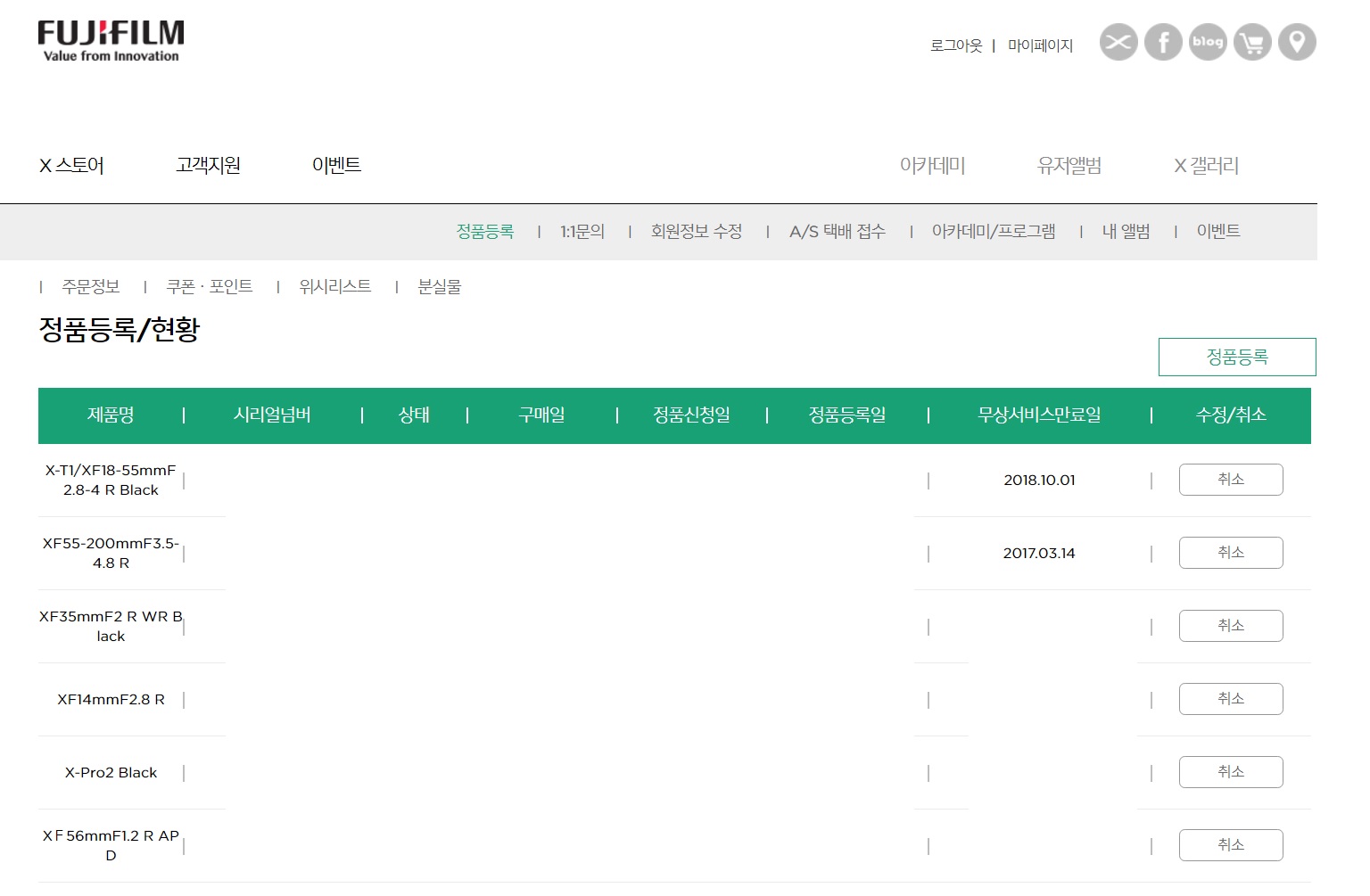Image resolution: width=1370 pixels, height=896 pixels.
Task: Select the A/S 택배 접수 tab
Action: point(837,232)
